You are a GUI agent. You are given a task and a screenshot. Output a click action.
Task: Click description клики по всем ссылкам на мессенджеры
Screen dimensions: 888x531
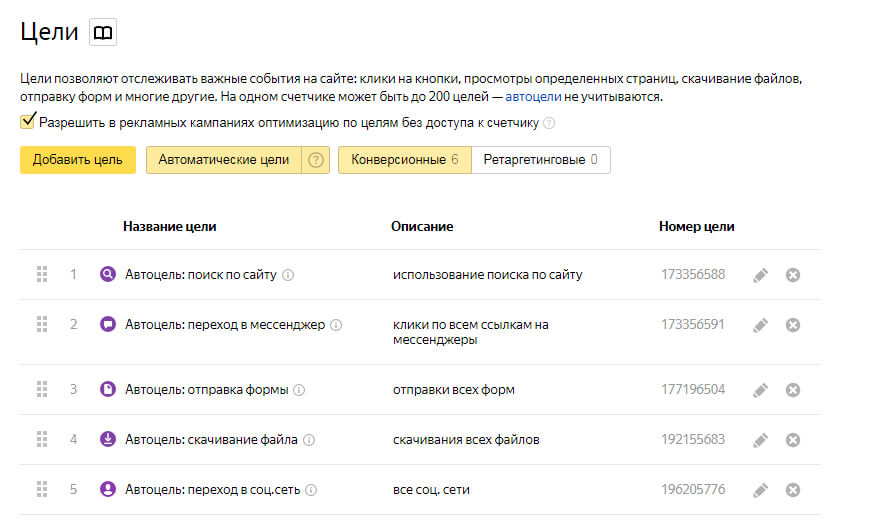pos(471,332)
